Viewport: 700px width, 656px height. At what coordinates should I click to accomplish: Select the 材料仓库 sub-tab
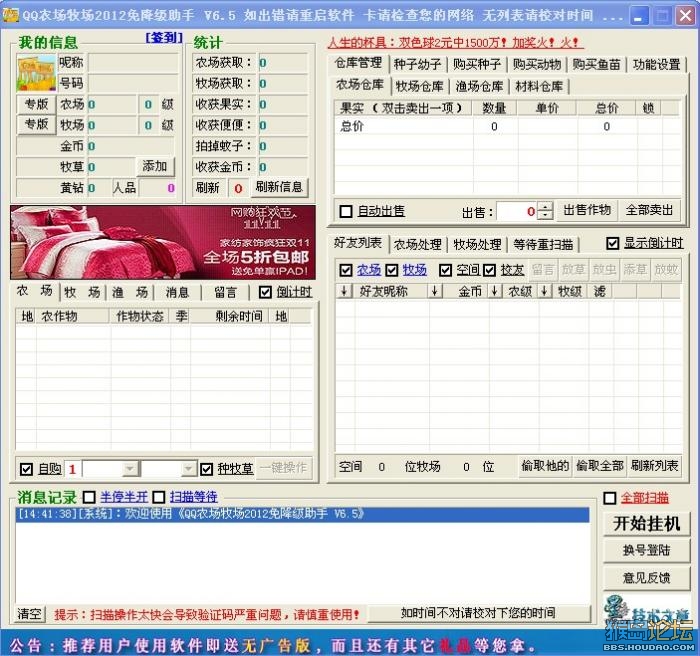[539, 86]
